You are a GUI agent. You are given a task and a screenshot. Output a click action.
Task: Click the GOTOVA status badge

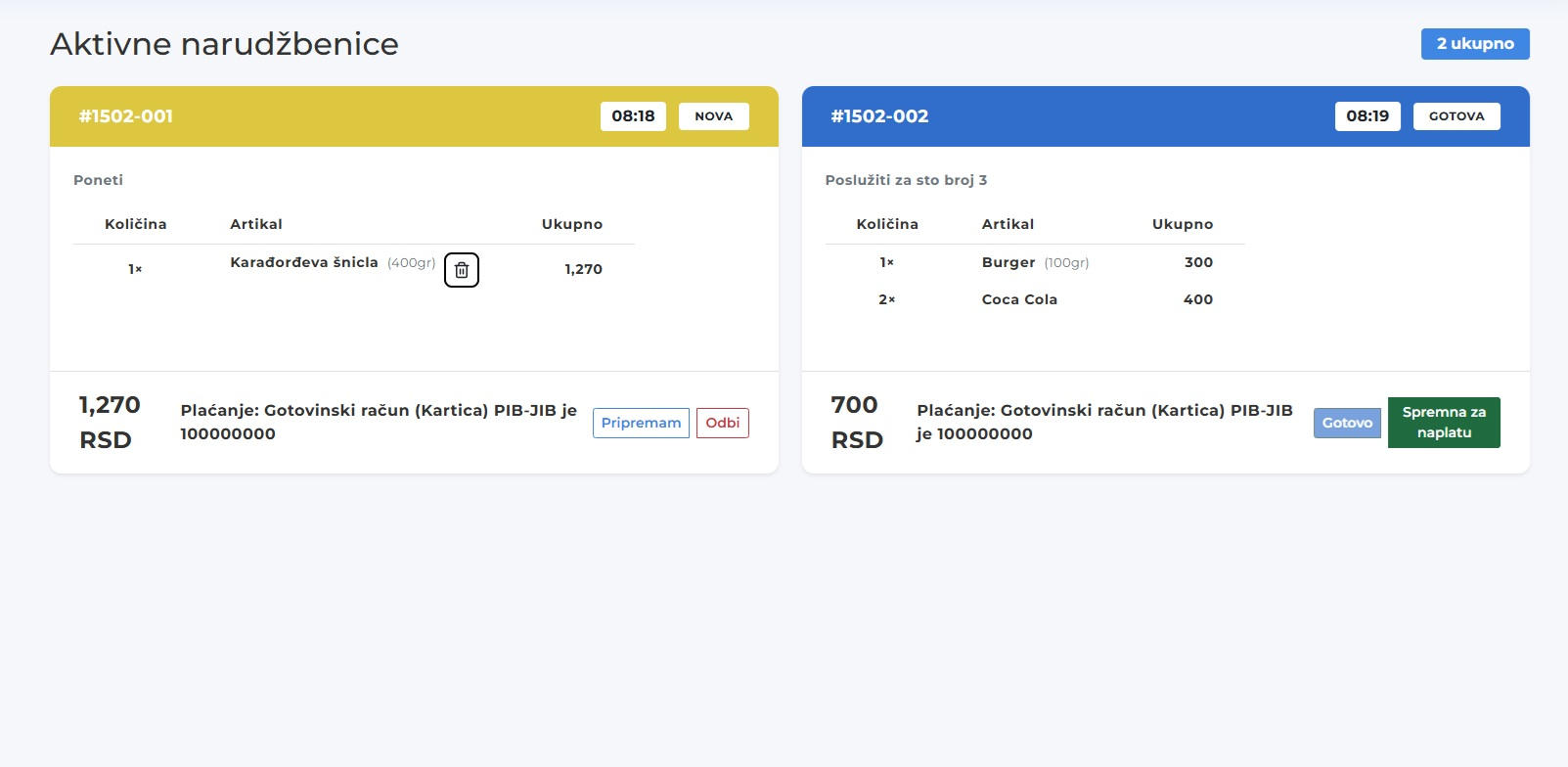click(x=1456, y=116)
